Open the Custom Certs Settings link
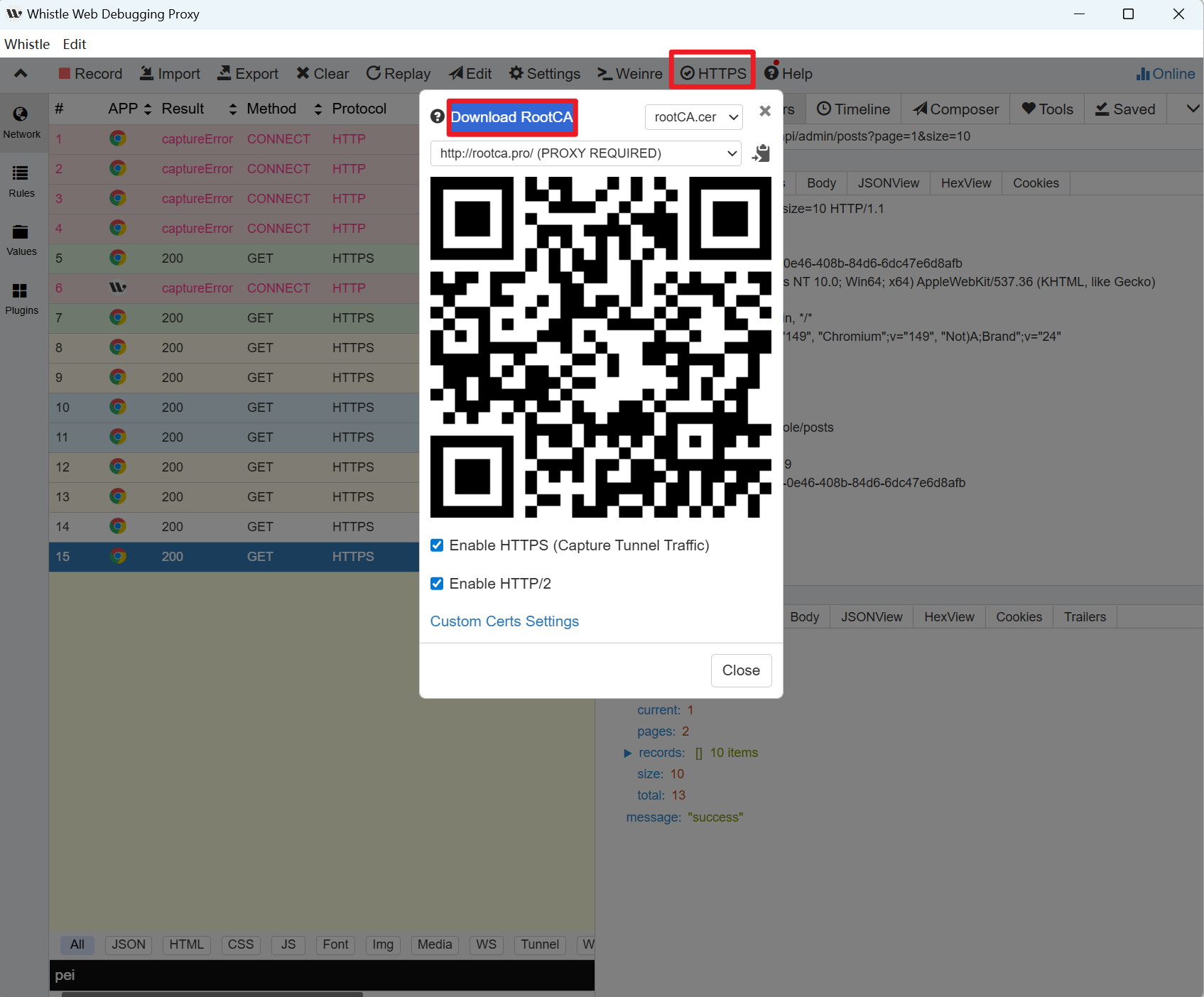 pos(504,621)
